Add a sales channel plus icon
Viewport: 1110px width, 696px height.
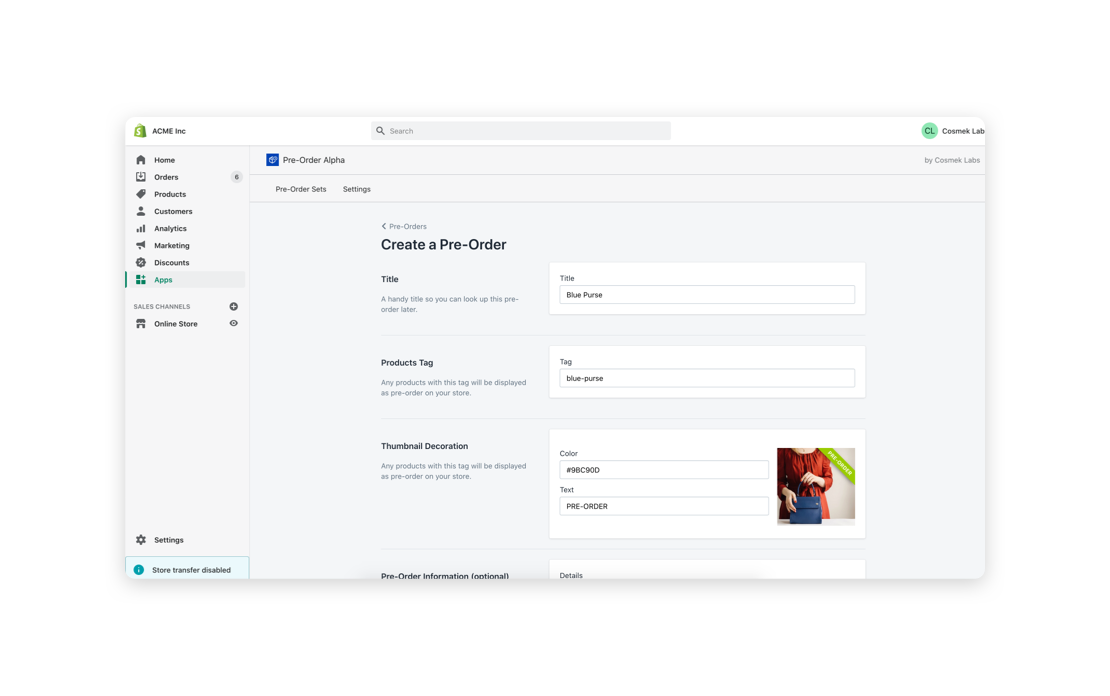(234, 307)
